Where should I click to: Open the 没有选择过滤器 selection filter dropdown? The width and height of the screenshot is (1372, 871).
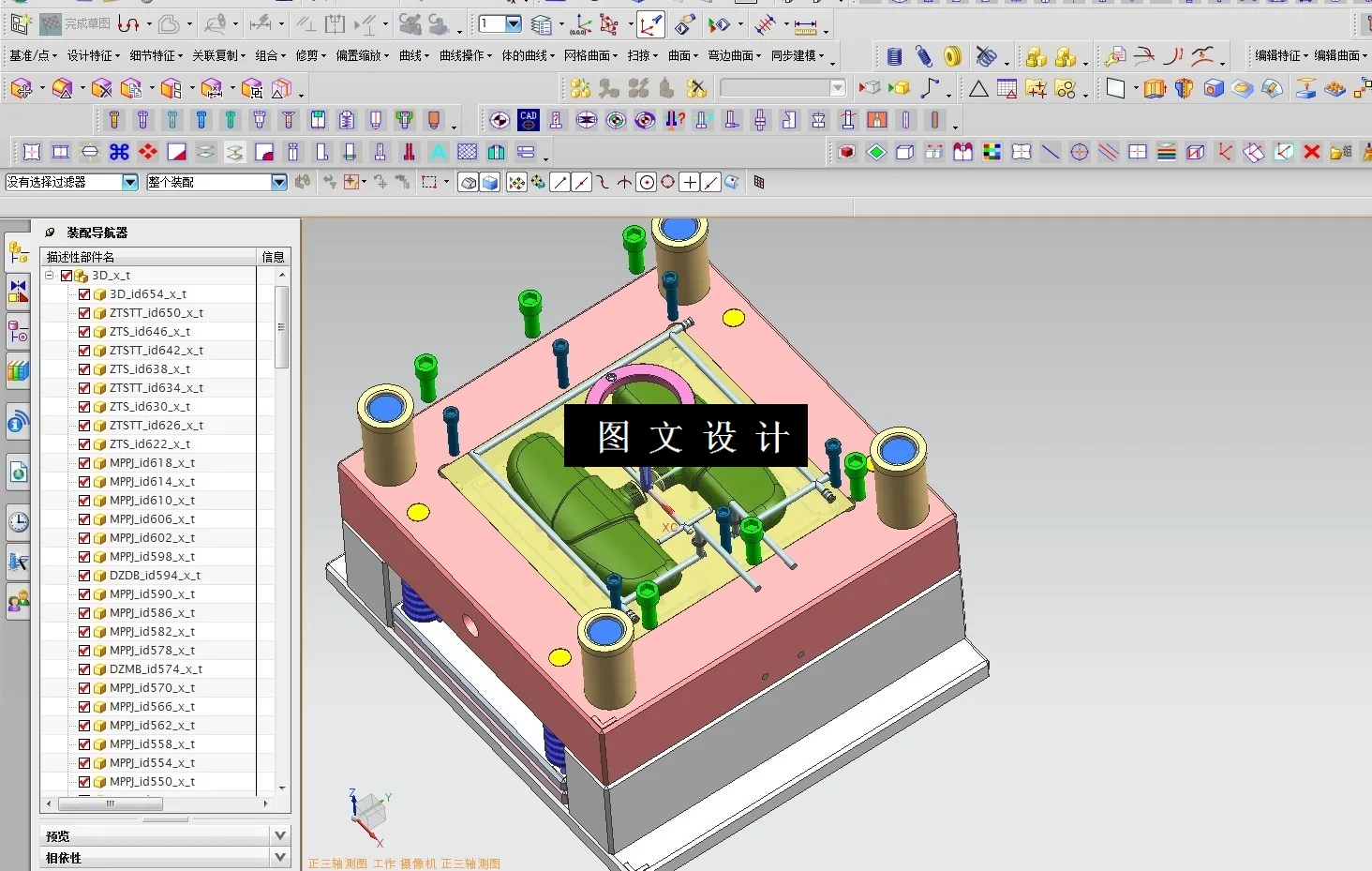tap(130, 182)
